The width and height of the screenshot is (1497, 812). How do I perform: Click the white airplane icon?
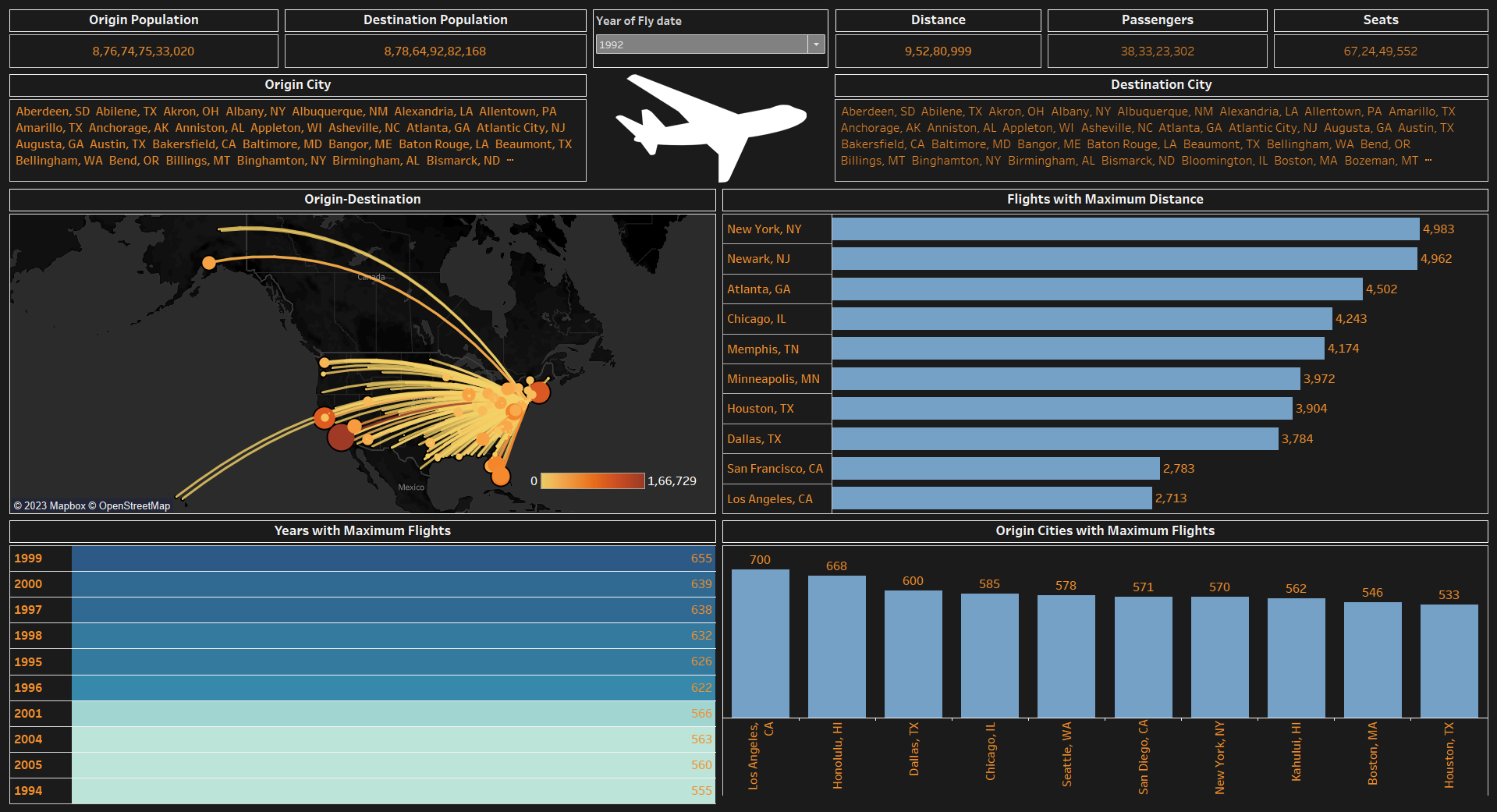click(x=710, y=125)
